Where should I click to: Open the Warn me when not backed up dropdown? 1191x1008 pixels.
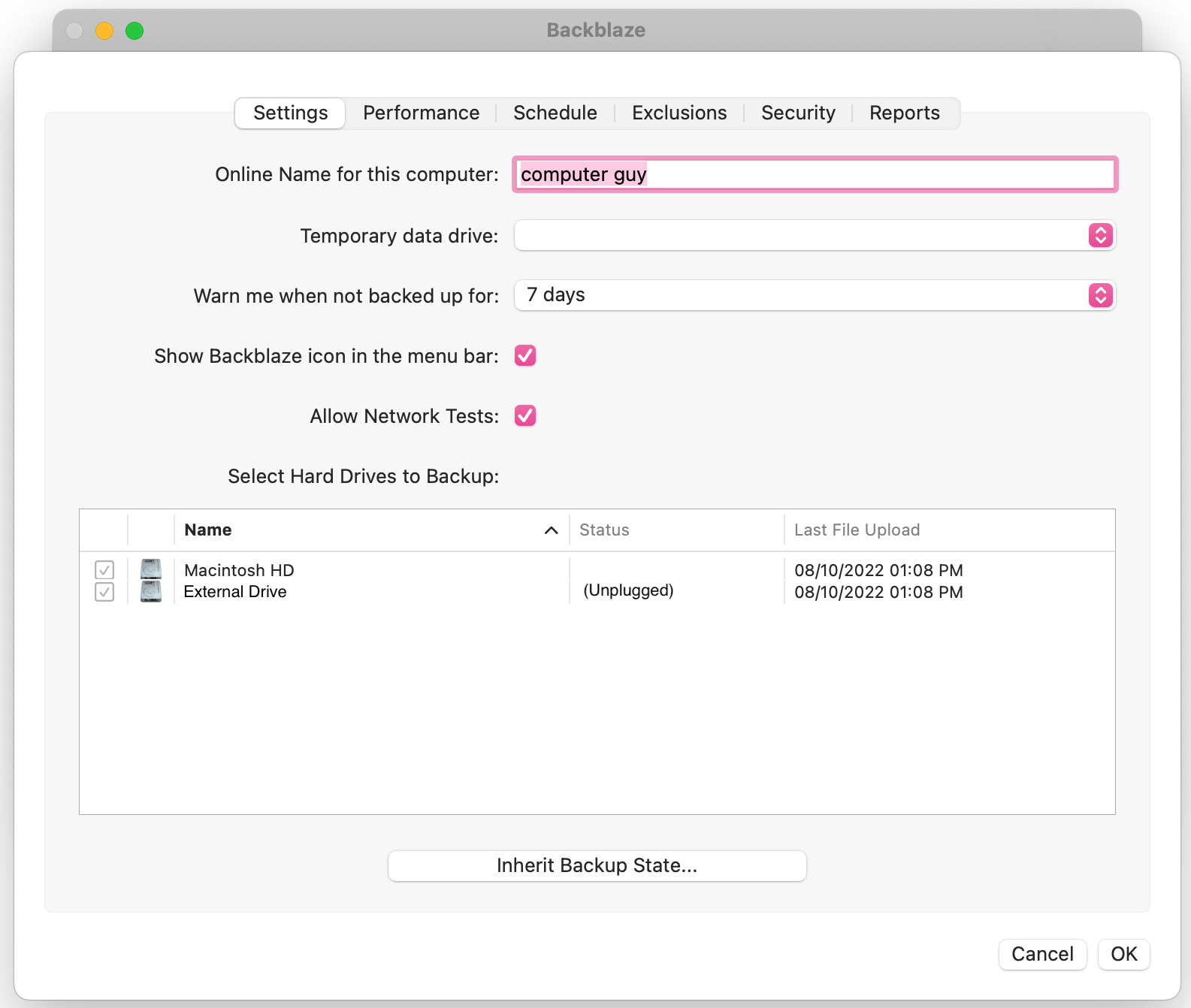point(815,295)
